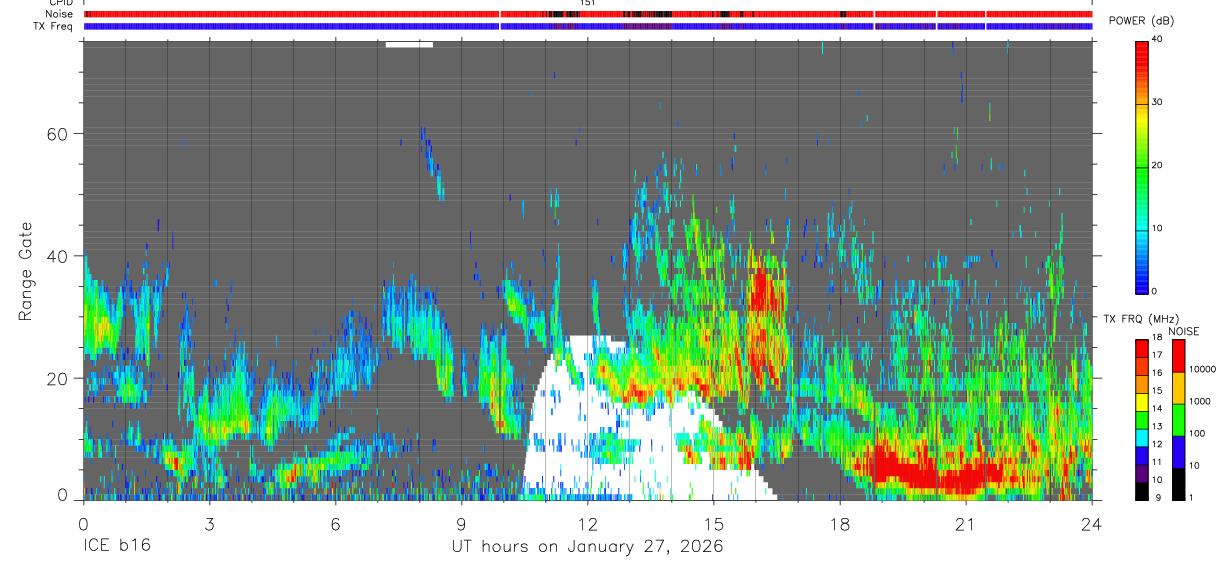Pick the black 9–10 MHz frequency swatch
This screenshot has width=1228, height=567.
click(1142, 490)
